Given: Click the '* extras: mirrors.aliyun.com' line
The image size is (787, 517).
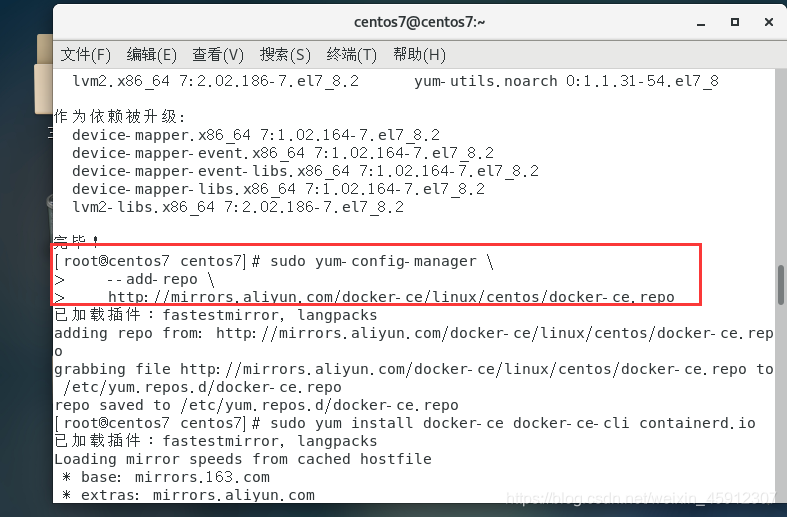Looking at the screenshot, I should [188, 495].
